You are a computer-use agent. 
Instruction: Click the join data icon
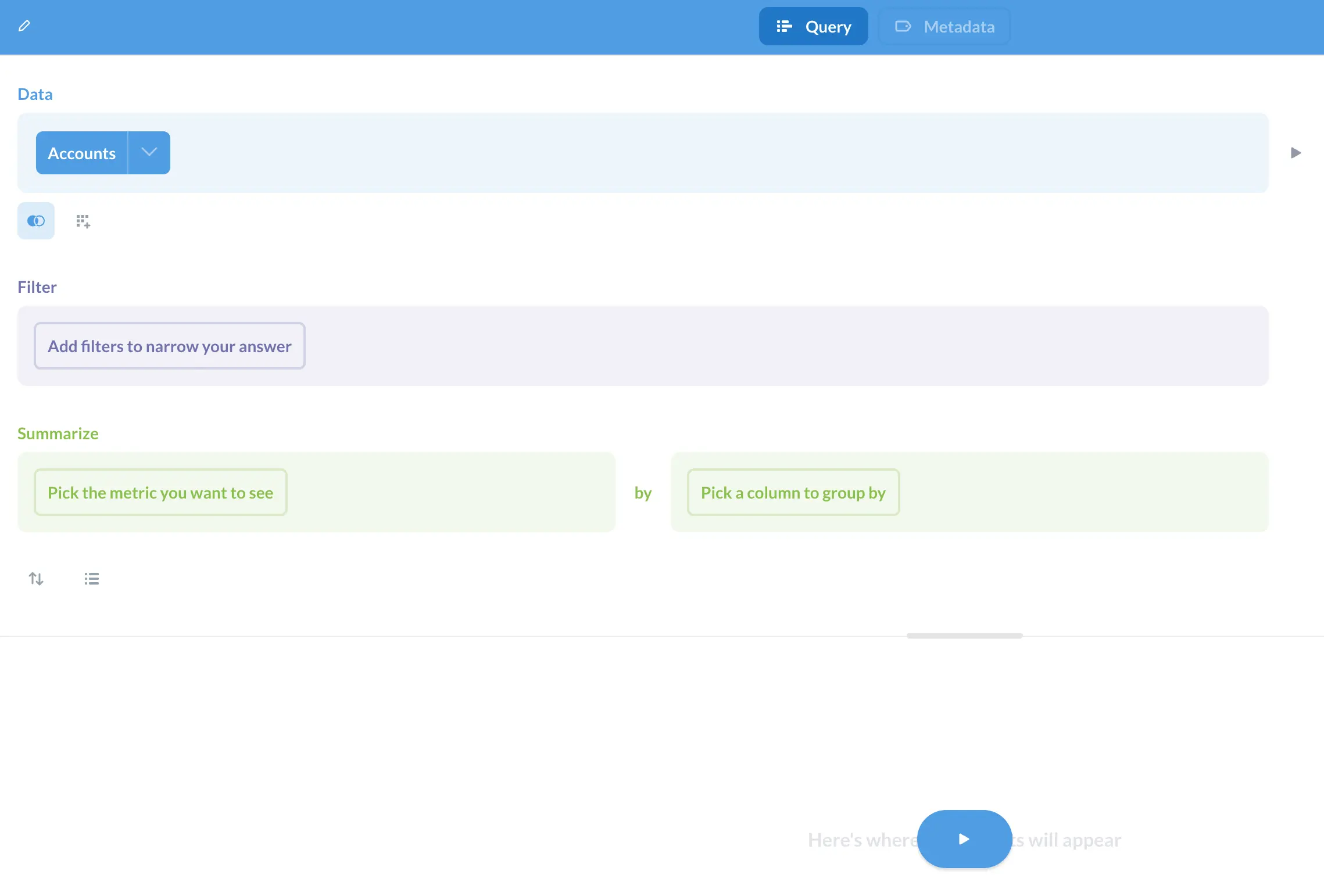click(x=36, y=221)
